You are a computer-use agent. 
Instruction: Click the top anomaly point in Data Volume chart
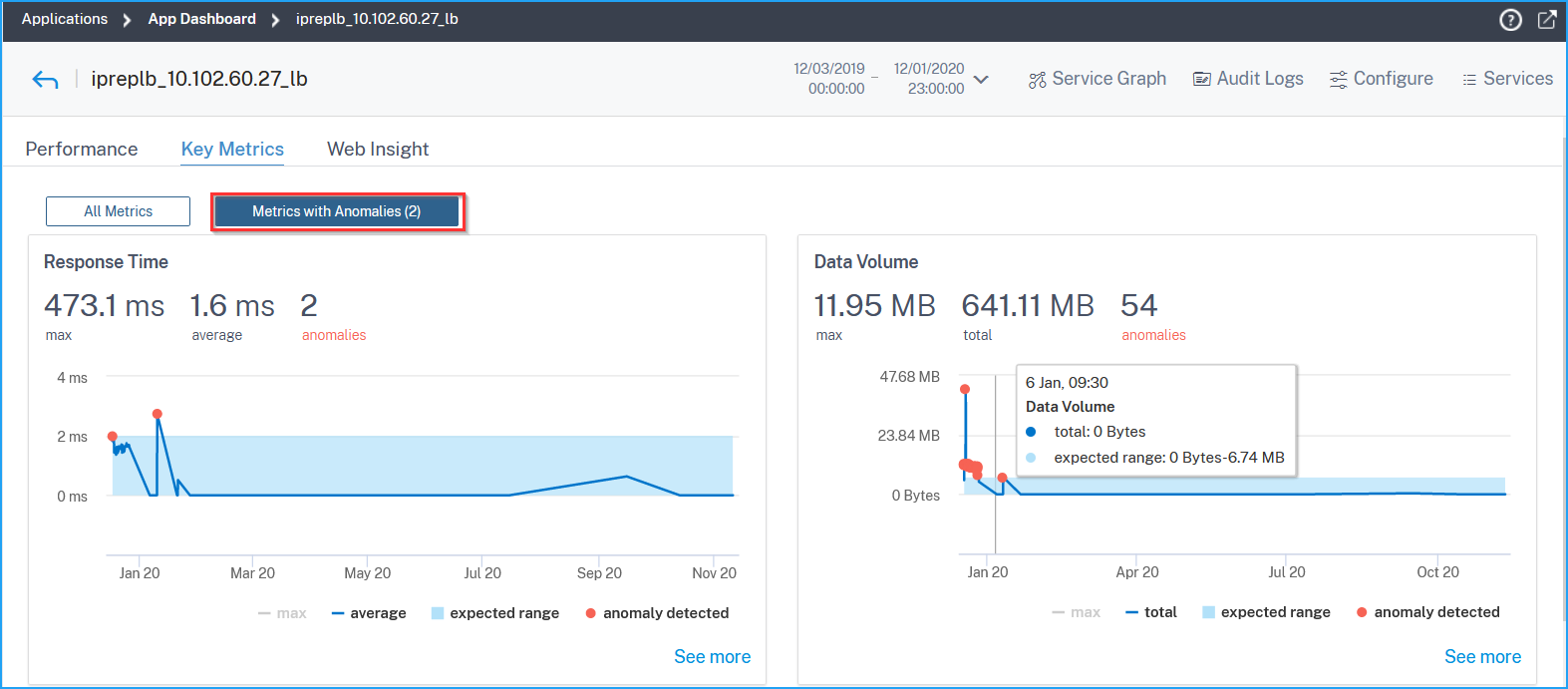pyautogui.click(x=965, y=389)
